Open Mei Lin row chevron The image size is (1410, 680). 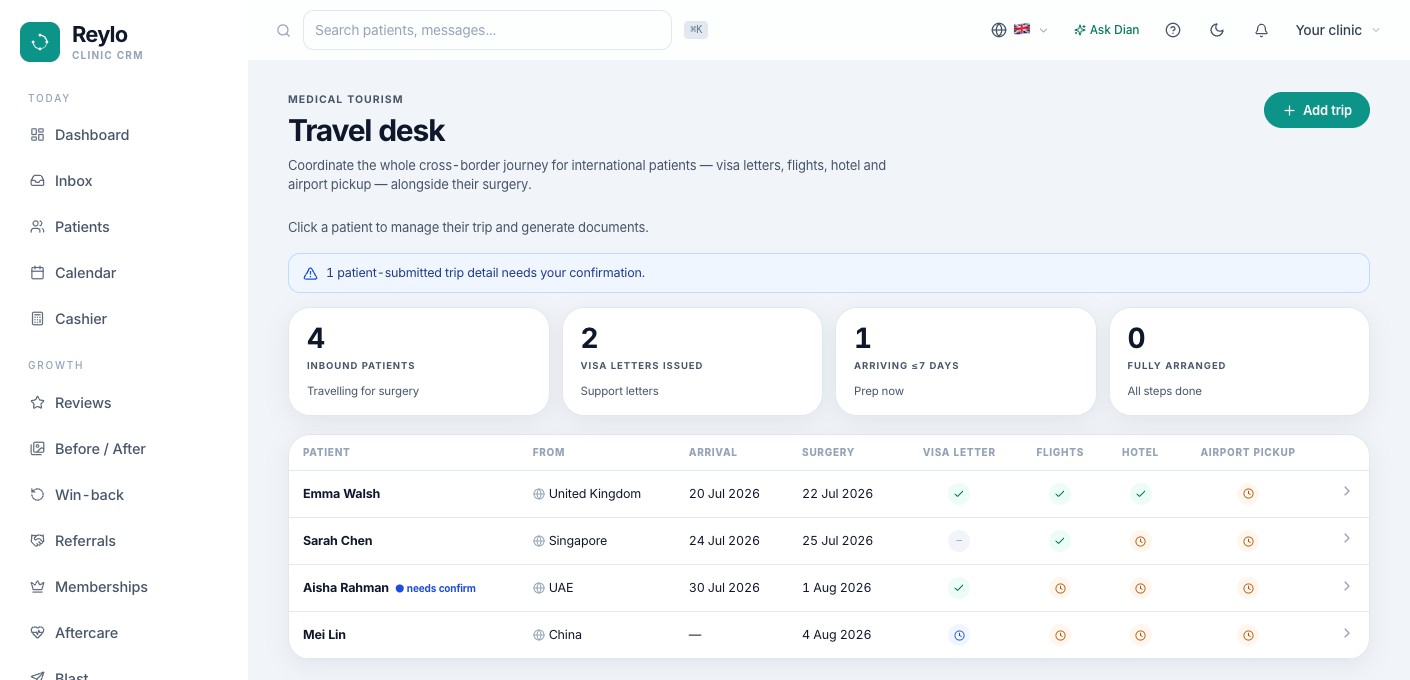(x=1347, y=633)
